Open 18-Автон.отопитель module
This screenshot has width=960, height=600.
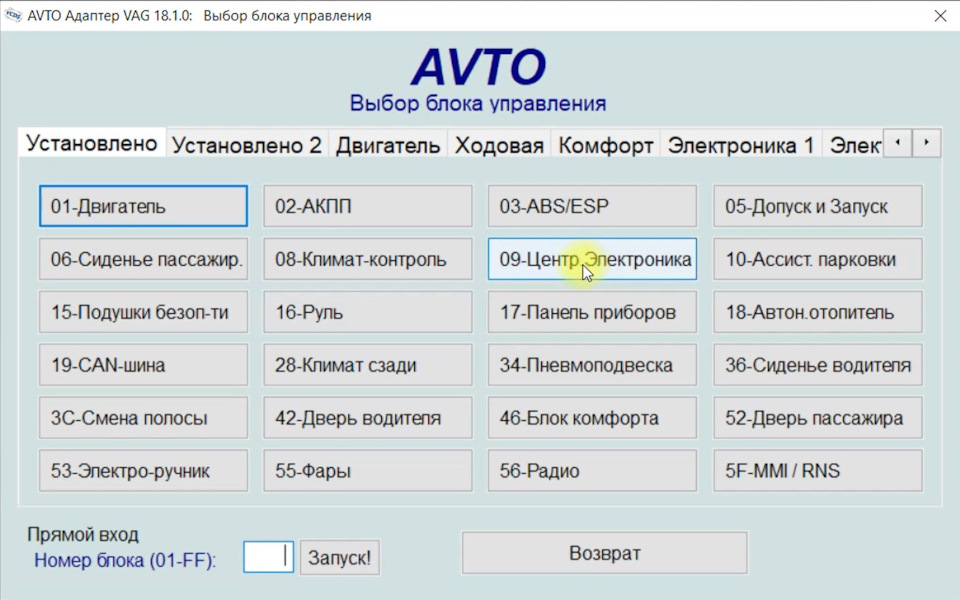[818, 312]
